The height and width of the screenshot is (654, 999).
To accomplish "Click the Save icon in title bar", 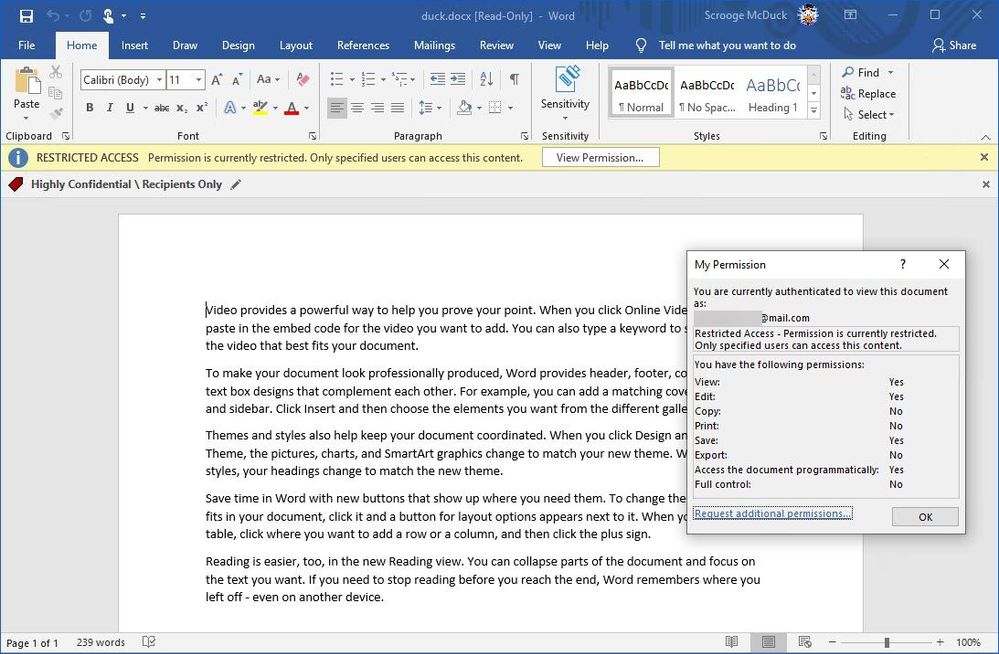I will (x=26, y=16).
